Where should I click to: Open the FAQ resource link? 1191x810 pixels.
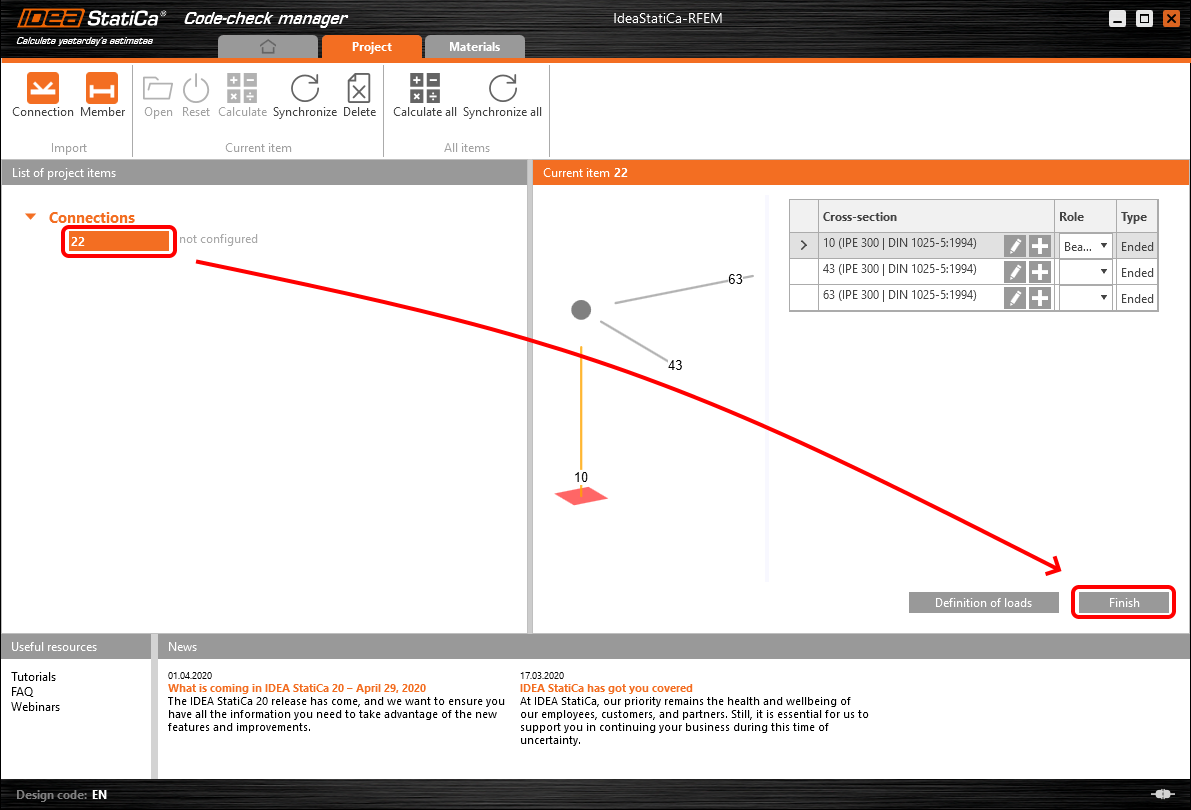coord(22,691)
